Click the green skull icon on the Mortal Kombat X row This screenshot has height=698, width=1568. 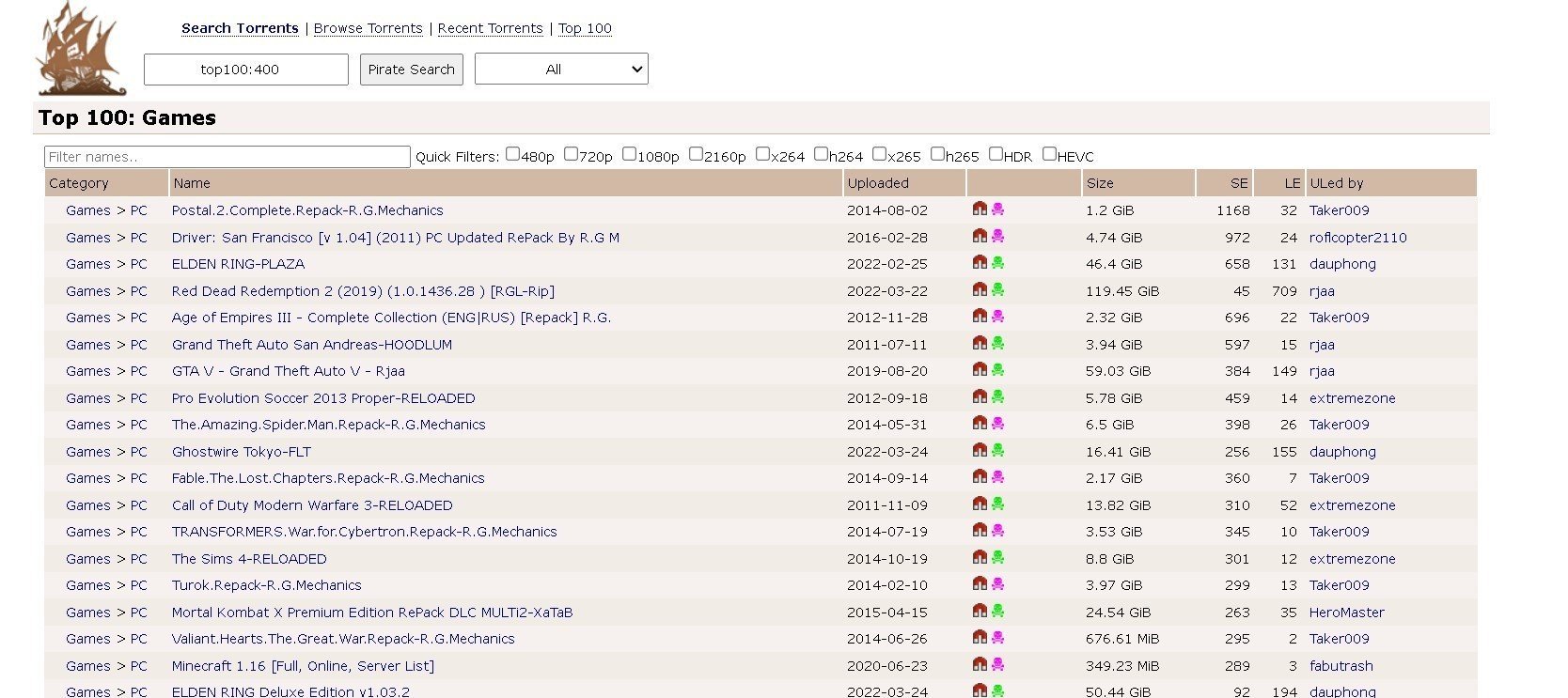pos(997,611)
